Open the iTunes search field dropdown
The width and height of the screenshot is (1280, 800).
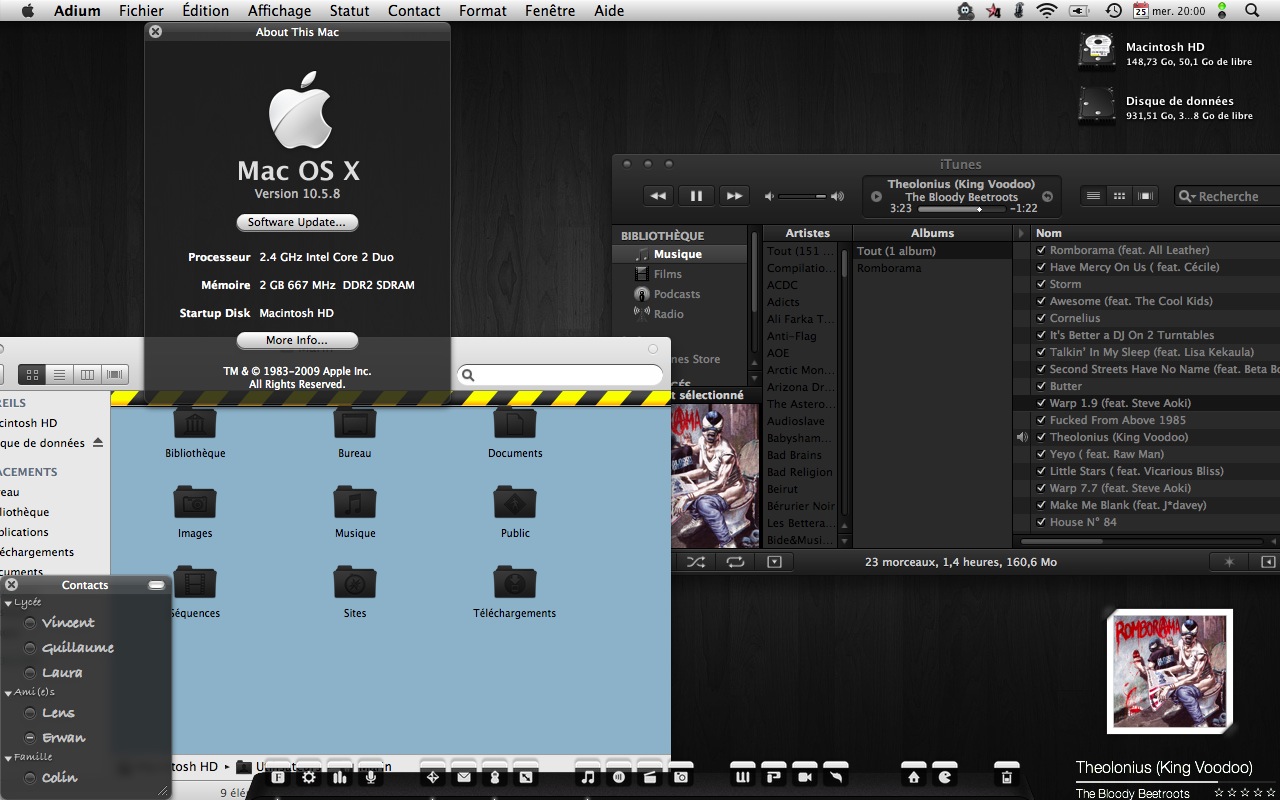point(1187,197)
